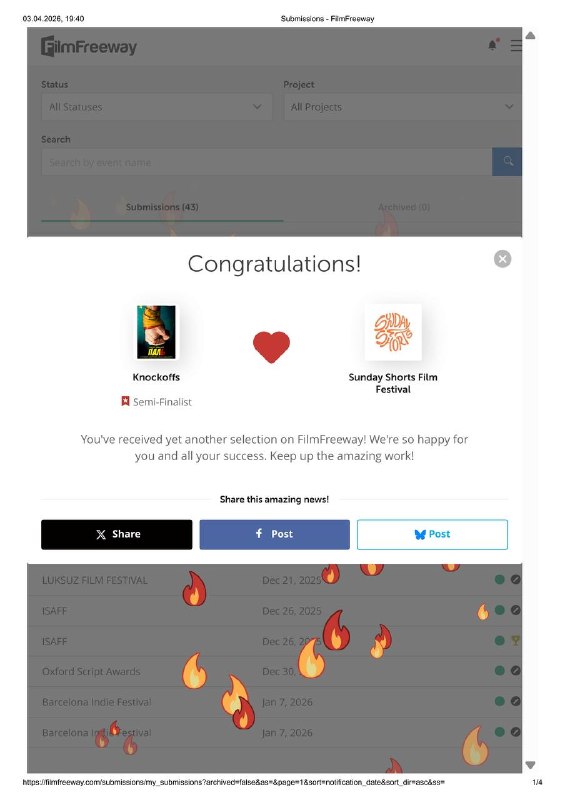
Task: Post the news to Facebook
Action: click(x=275, y=534)
